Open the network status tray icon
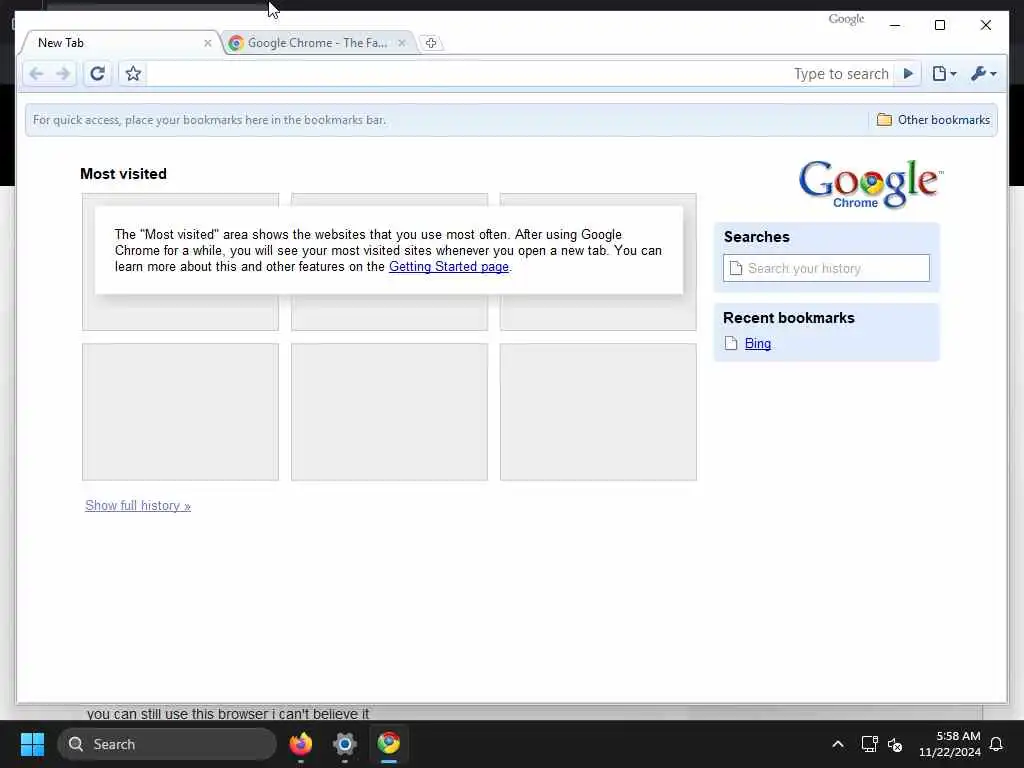This screenshot has width=1024, height=768. [869, 744]
